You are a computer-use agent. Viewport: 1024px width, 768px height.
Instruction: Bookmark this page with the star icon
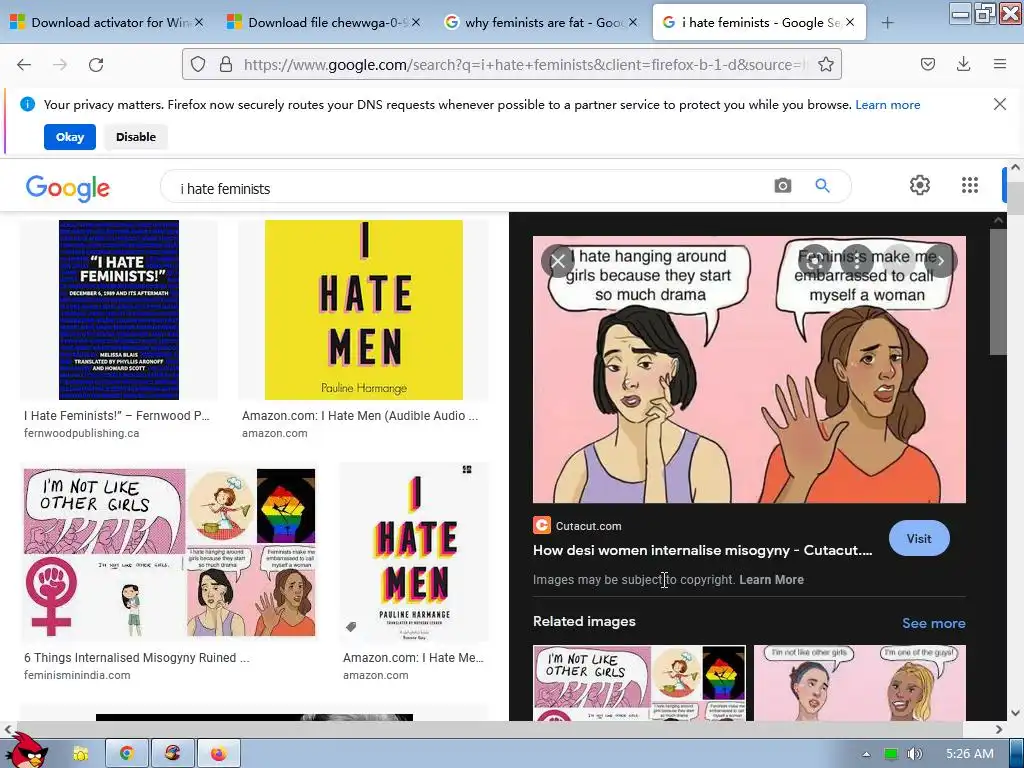pyautogui.click(x=826, y=65)
